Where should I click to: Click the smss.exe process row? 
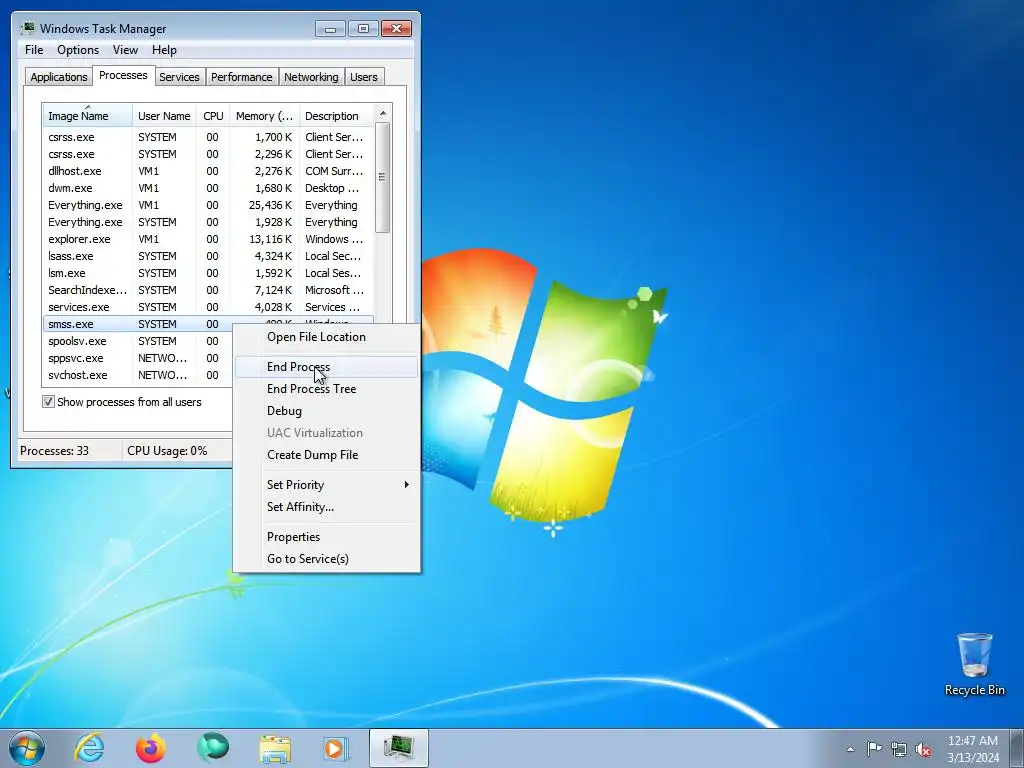click(x=137, y=324)
